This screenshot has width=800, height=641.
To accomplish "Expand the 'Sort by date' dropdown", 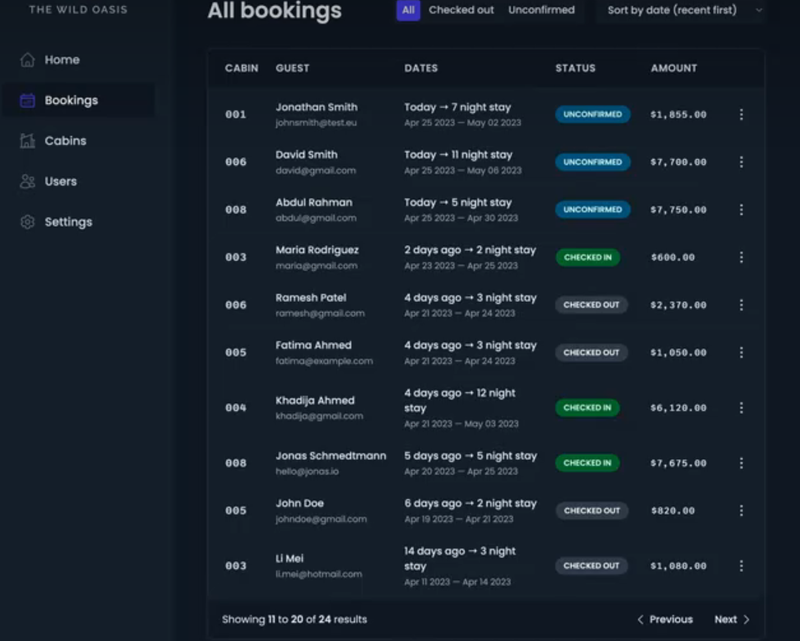I will coord(684,10).
